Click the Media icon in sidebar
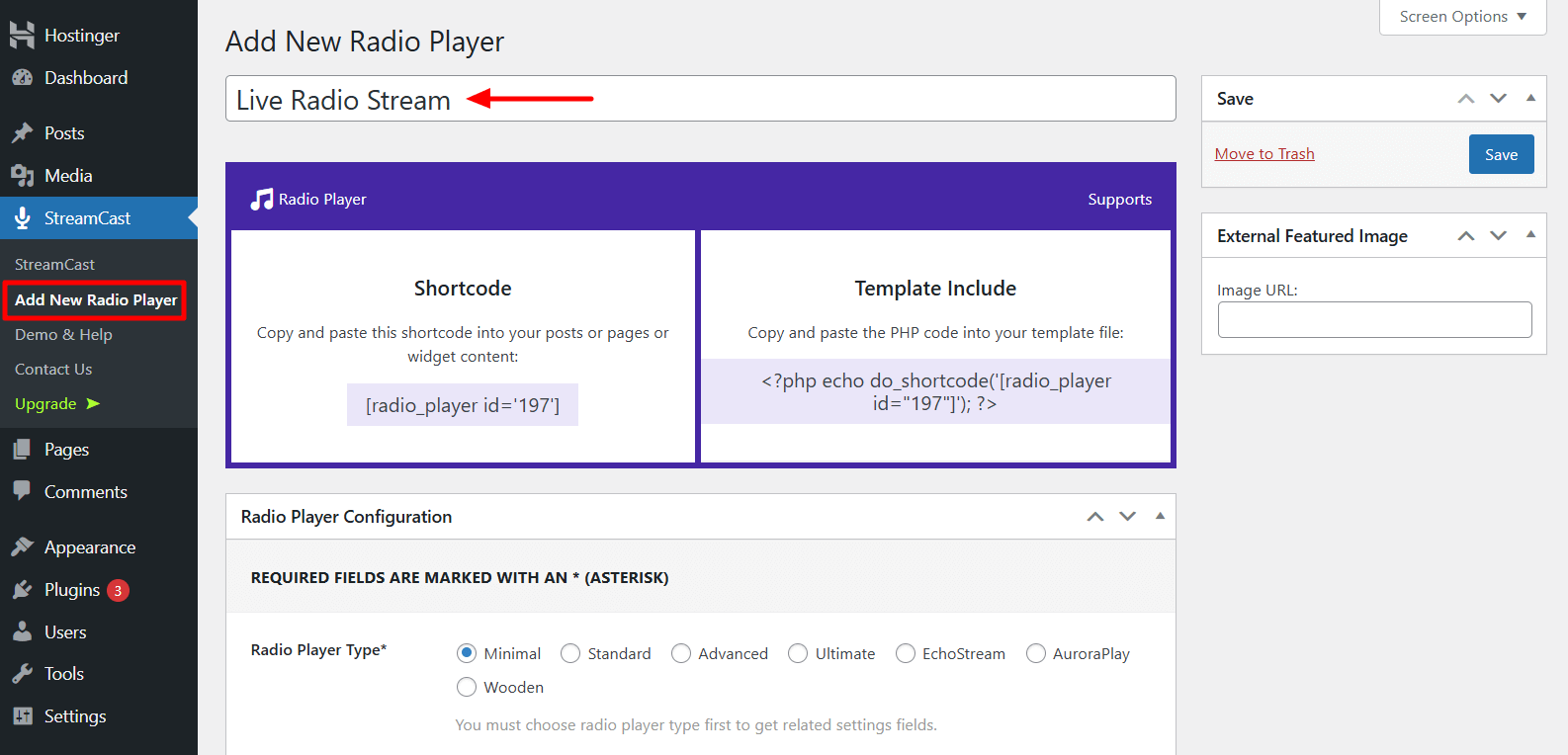This screenshot has height=755, width=1568. tap(22, 175)
